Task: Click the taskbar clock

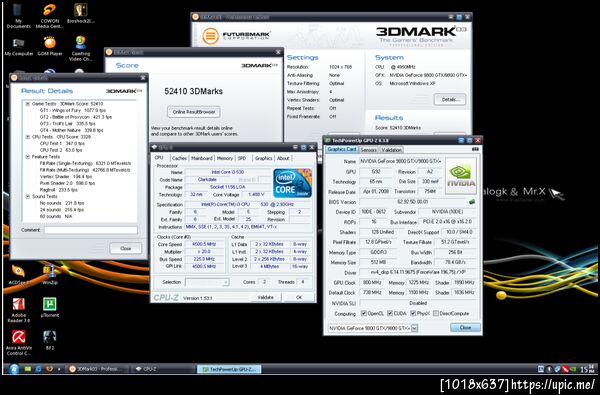Action: [x=588, y=369]
